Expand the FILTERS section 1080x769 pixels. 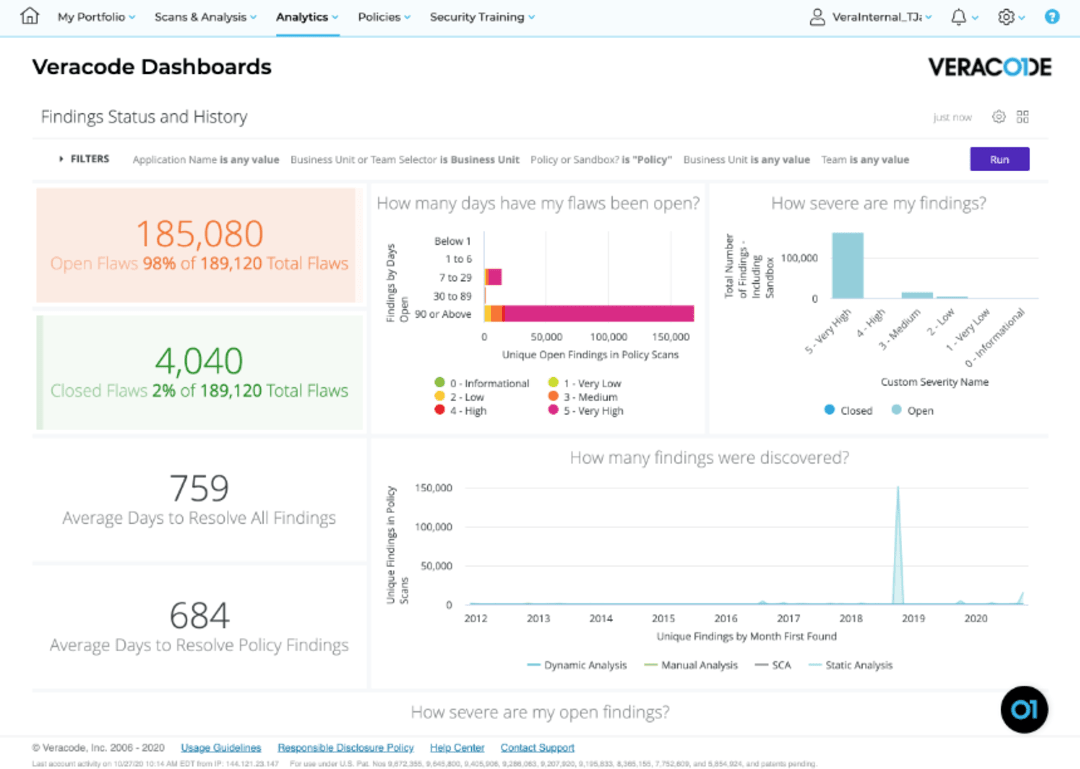[84, 159]
